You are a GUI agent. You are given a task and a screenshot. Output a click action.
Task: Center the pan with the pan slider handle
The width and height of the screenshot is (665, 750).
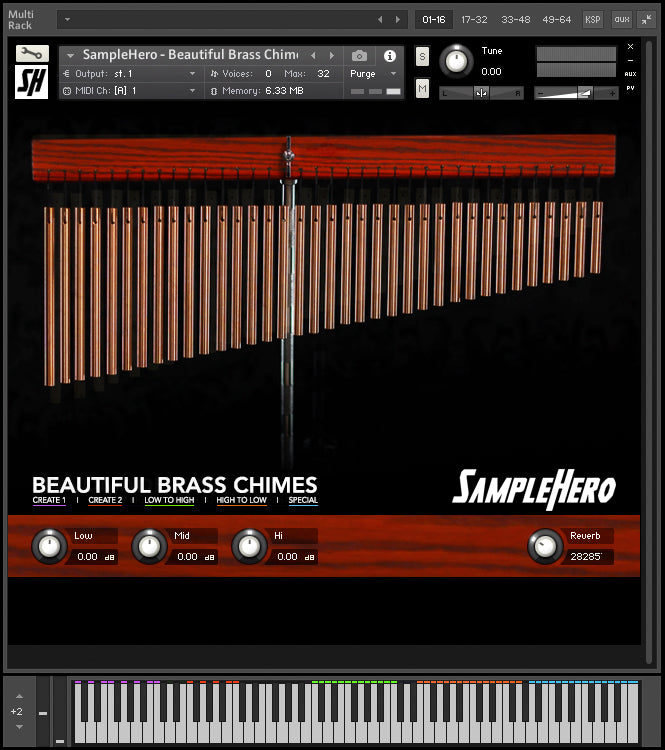point(481,93)
